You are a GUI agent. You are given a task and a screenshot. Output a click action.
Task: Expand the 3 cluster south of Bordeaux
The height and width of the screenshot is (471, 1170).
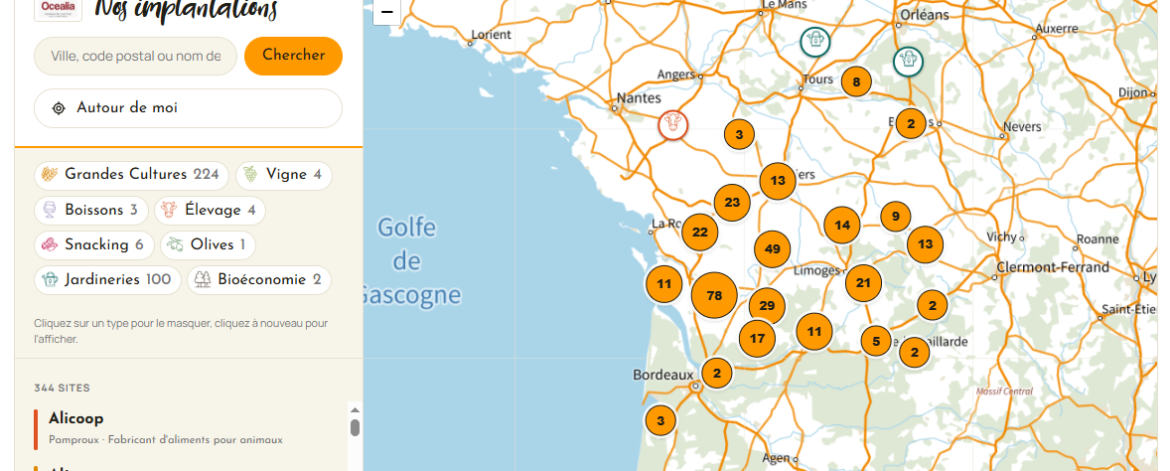[x=660, y=420]
